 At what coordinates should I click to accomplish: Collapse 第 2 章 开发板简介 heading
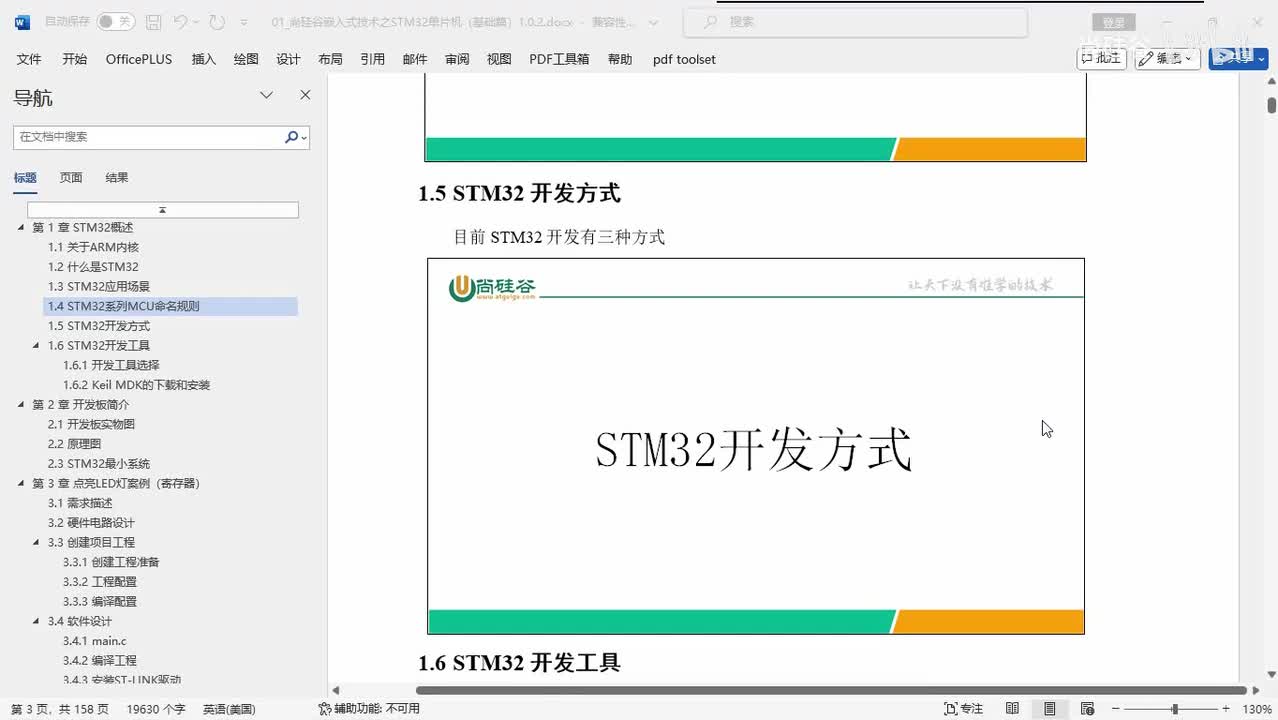21,404
